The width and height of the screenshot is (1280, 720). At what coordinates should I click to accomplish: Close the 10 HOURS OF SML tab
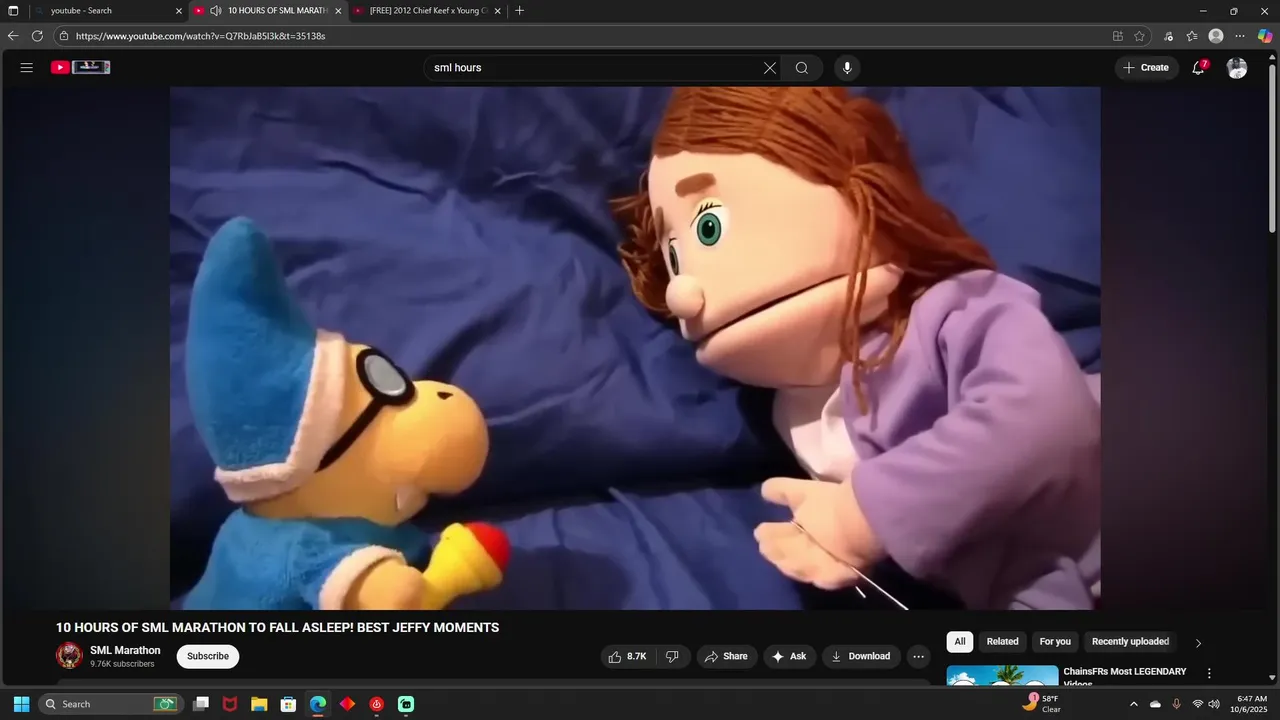[338, 11]
